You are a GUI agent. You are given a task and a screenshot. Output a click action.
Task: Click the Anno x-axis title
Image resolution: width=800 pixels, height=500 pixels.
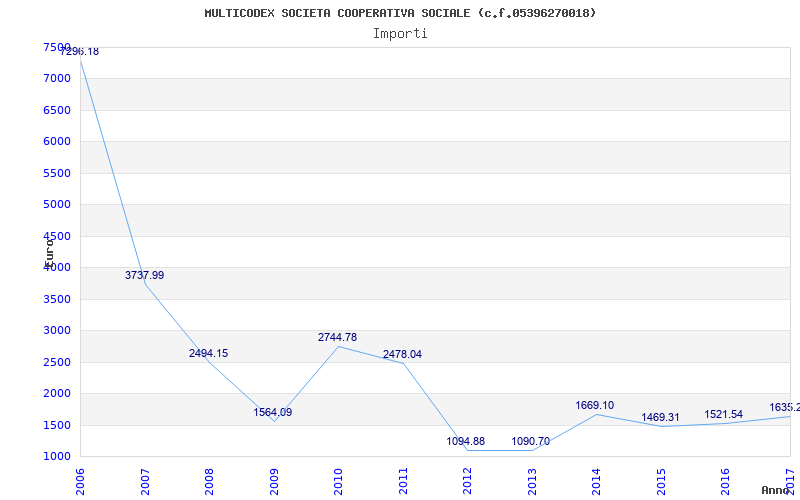click(x=776, y=490)
